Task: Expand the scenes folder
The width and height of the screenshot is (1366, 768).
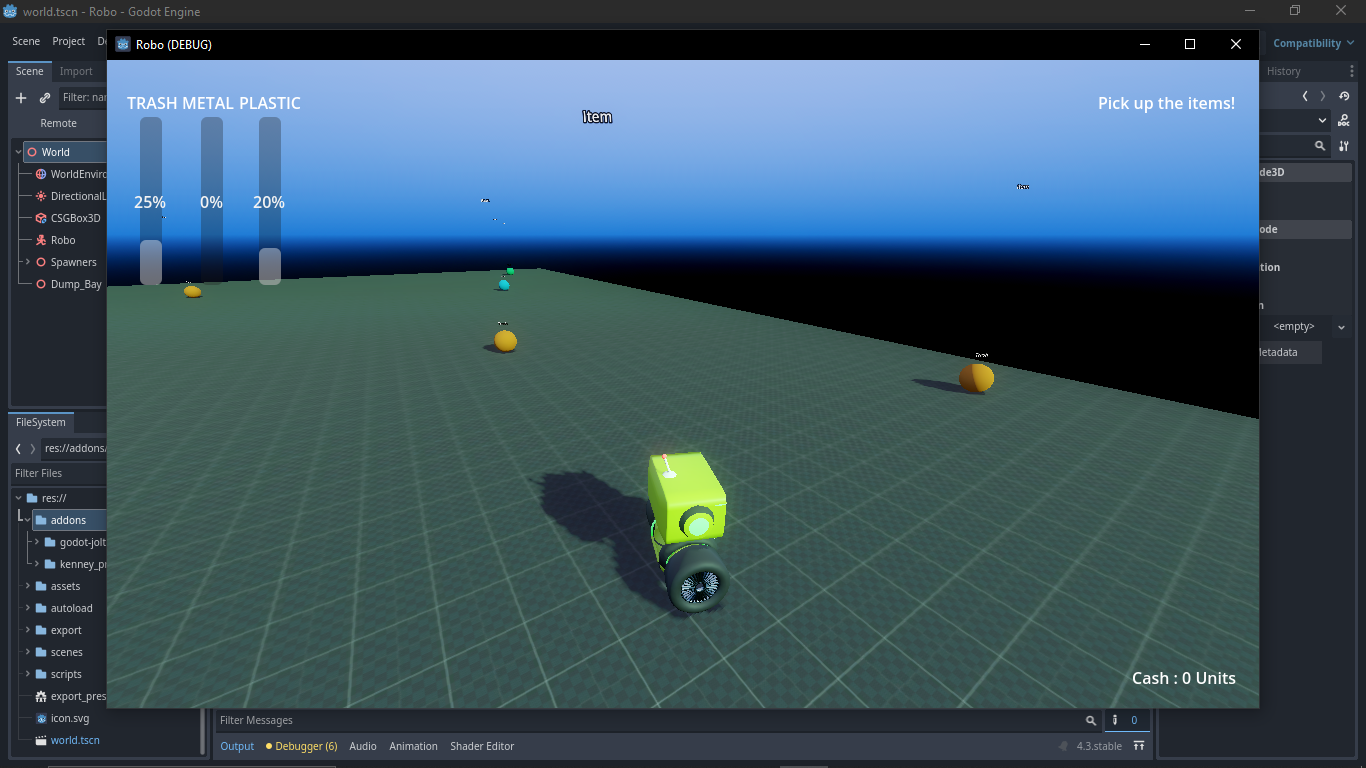Action: (28, 652)
